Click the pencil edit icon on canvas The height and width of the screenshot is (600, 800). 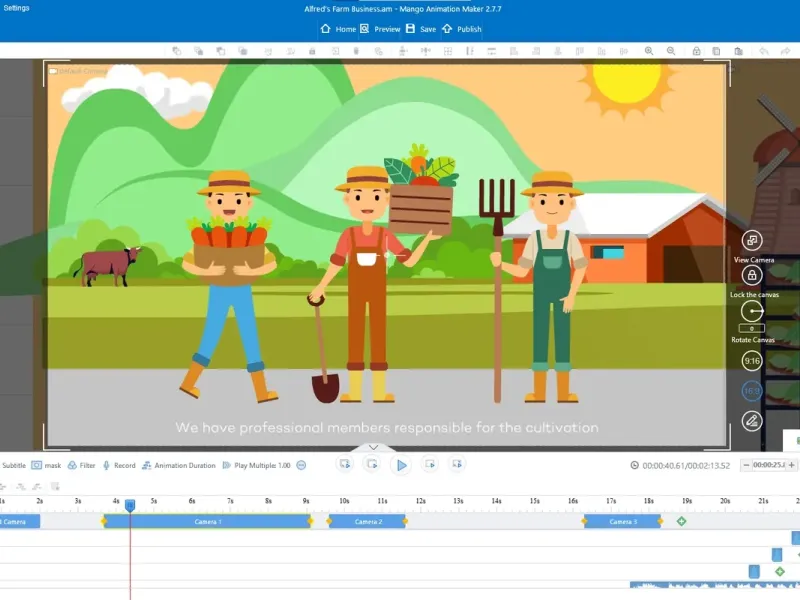[x=752, y=421]
